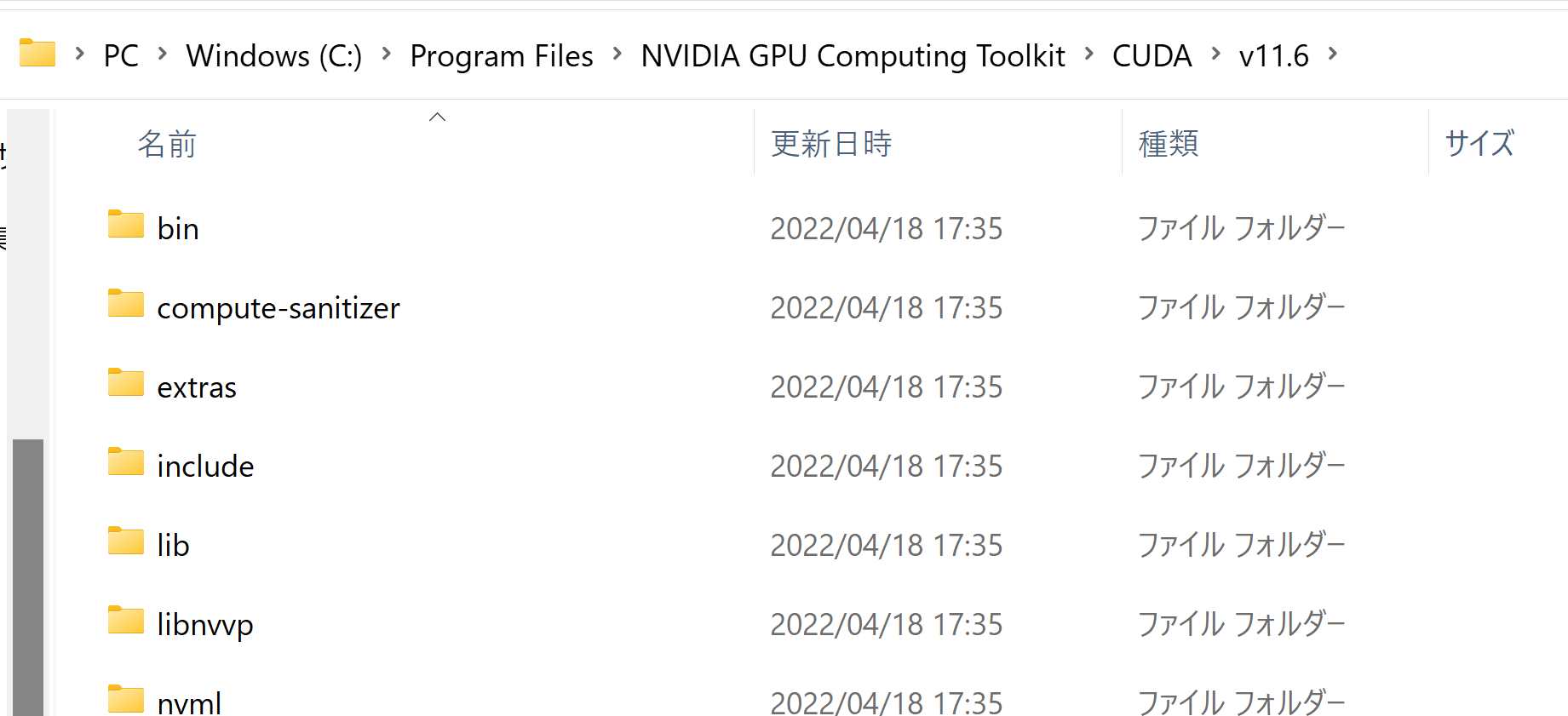Sort by the 更新日時 column header
Image resolution: width=1568 pixels, height=716 pixels.
[831, 144]
